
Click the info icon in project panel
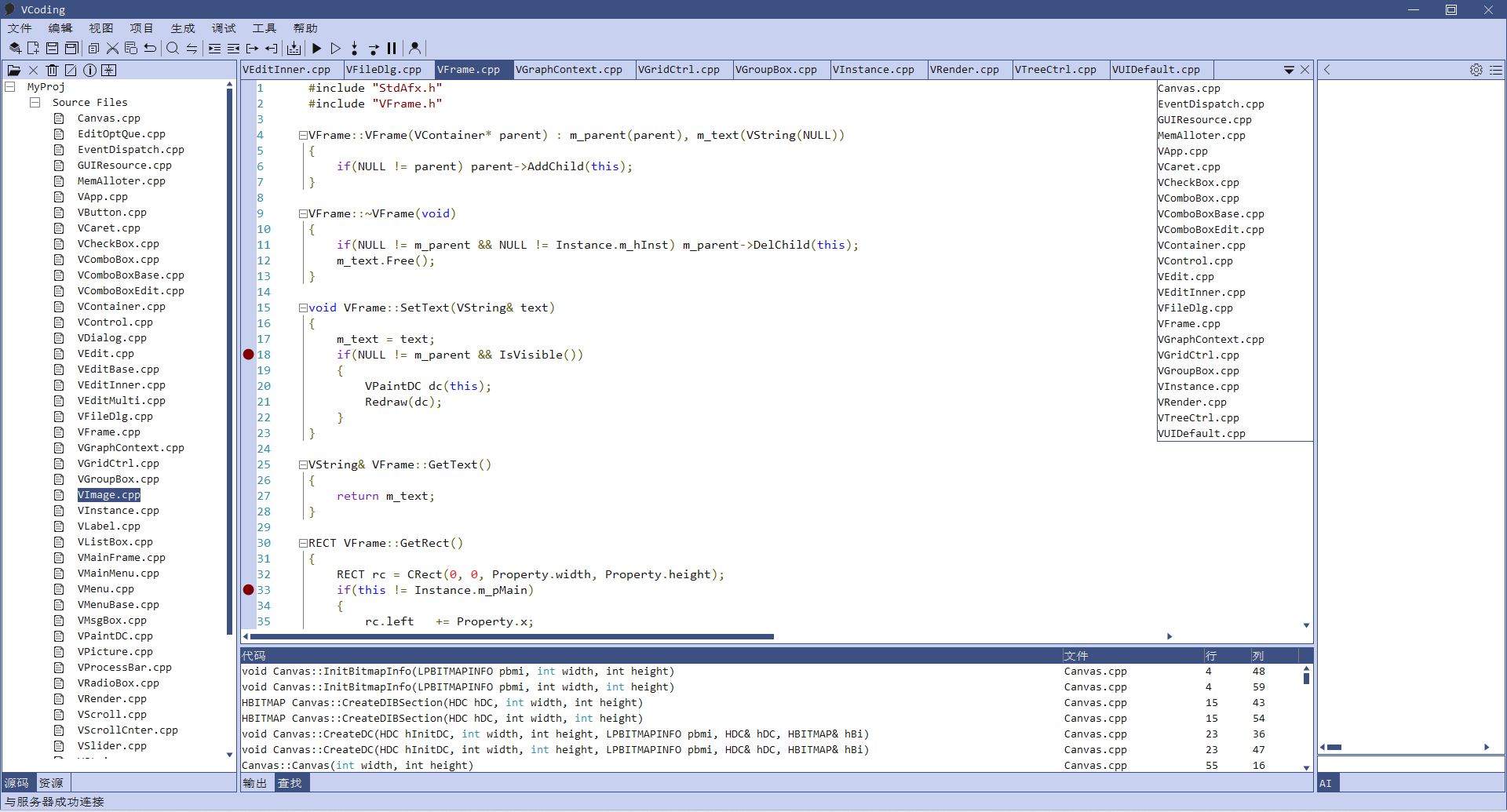89,71
